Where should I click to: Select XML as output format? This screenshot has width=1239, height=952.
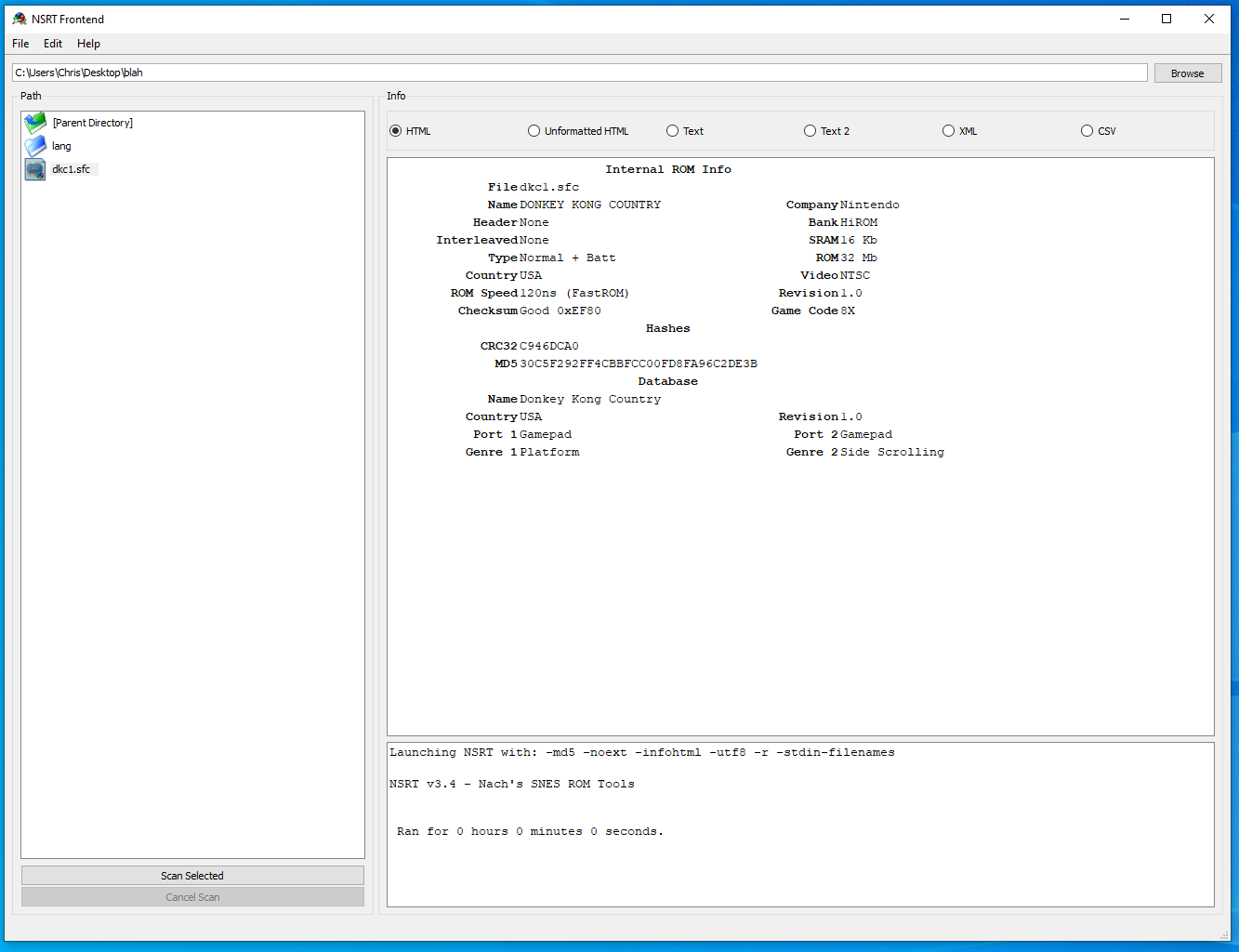[949, 131]
